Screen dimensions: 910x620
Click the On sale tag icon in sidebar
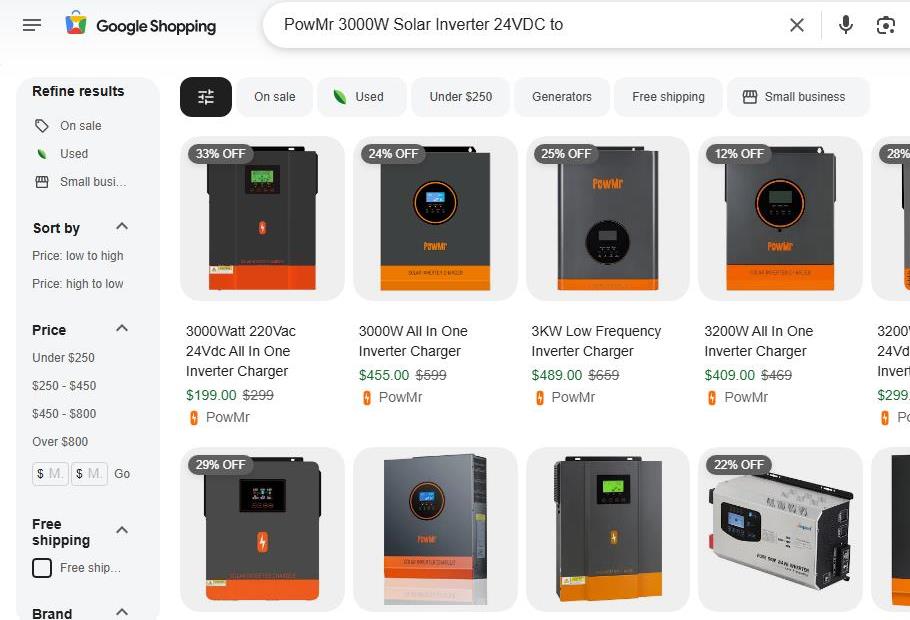coord(42,125)
